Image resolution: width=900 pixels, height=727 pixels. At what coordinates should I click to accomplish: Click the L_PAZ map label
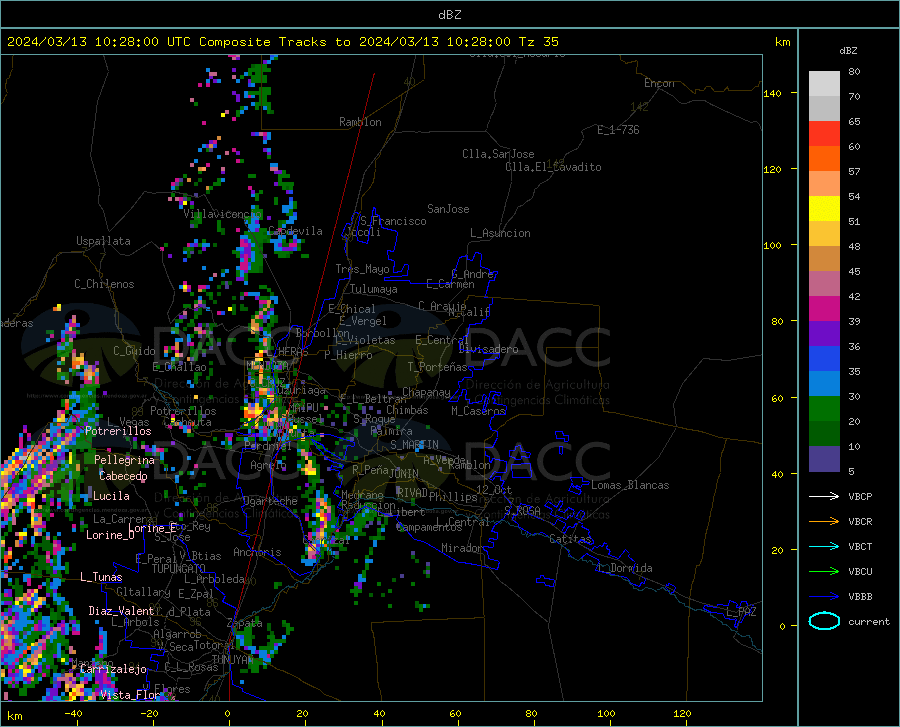[741, 612]
